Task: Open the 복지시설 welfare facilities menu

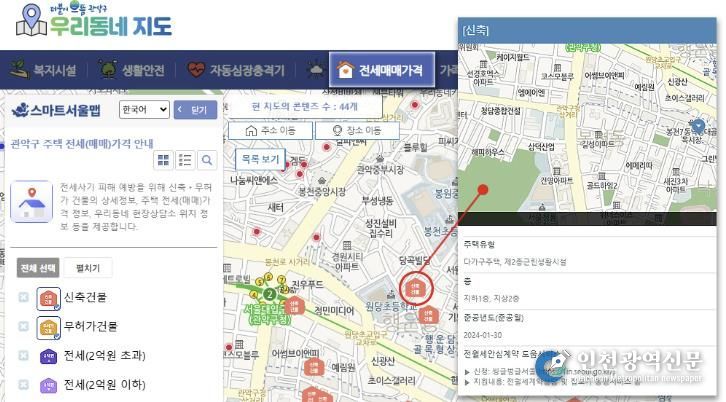Action: [x=43, y=70]
